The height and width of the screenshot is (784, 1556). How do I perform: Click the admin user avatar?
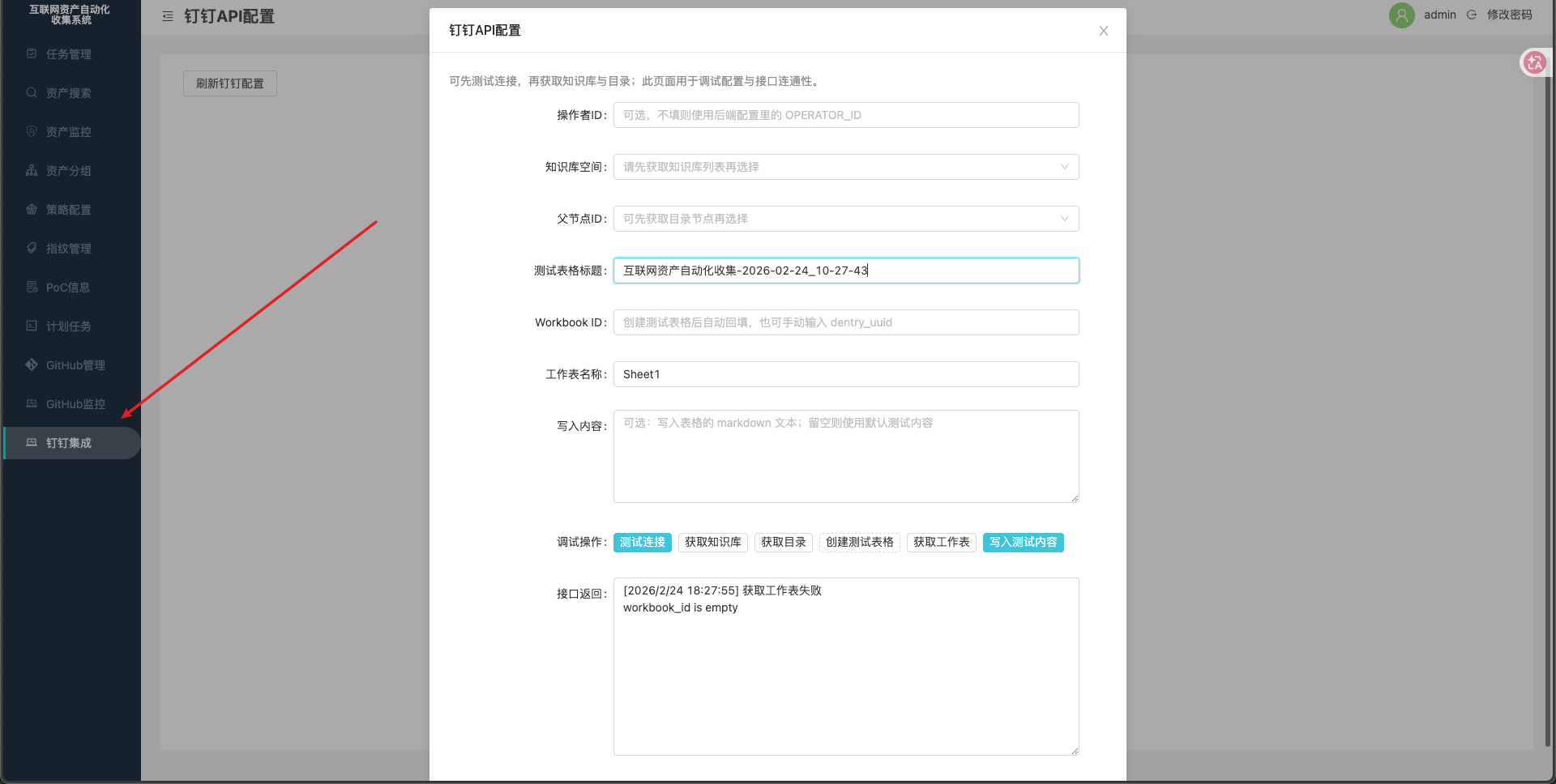pyautogui.click(x=1401, y=15)
